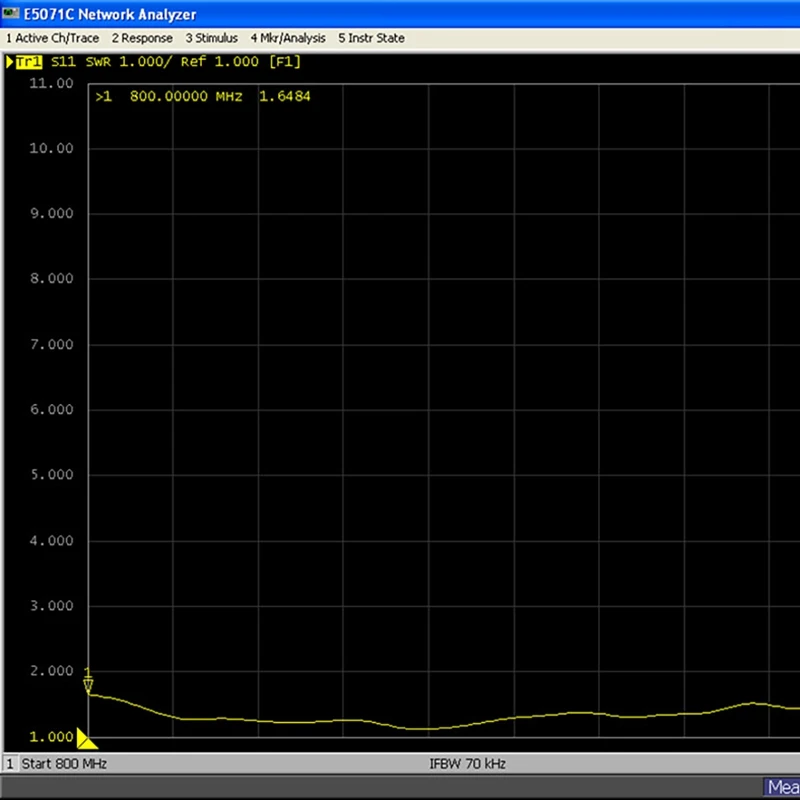The image size is (800, 800).
Task: Click the 11.000 top scale label
Action: pos(52,84)
